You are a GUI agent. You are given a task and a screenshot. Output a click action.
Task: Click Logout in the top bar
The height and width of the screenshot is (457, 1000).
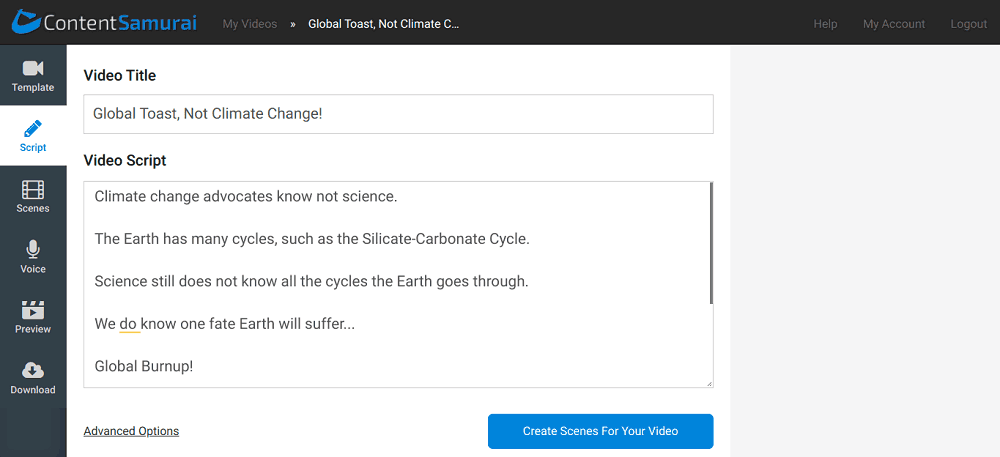pos(968,24)
